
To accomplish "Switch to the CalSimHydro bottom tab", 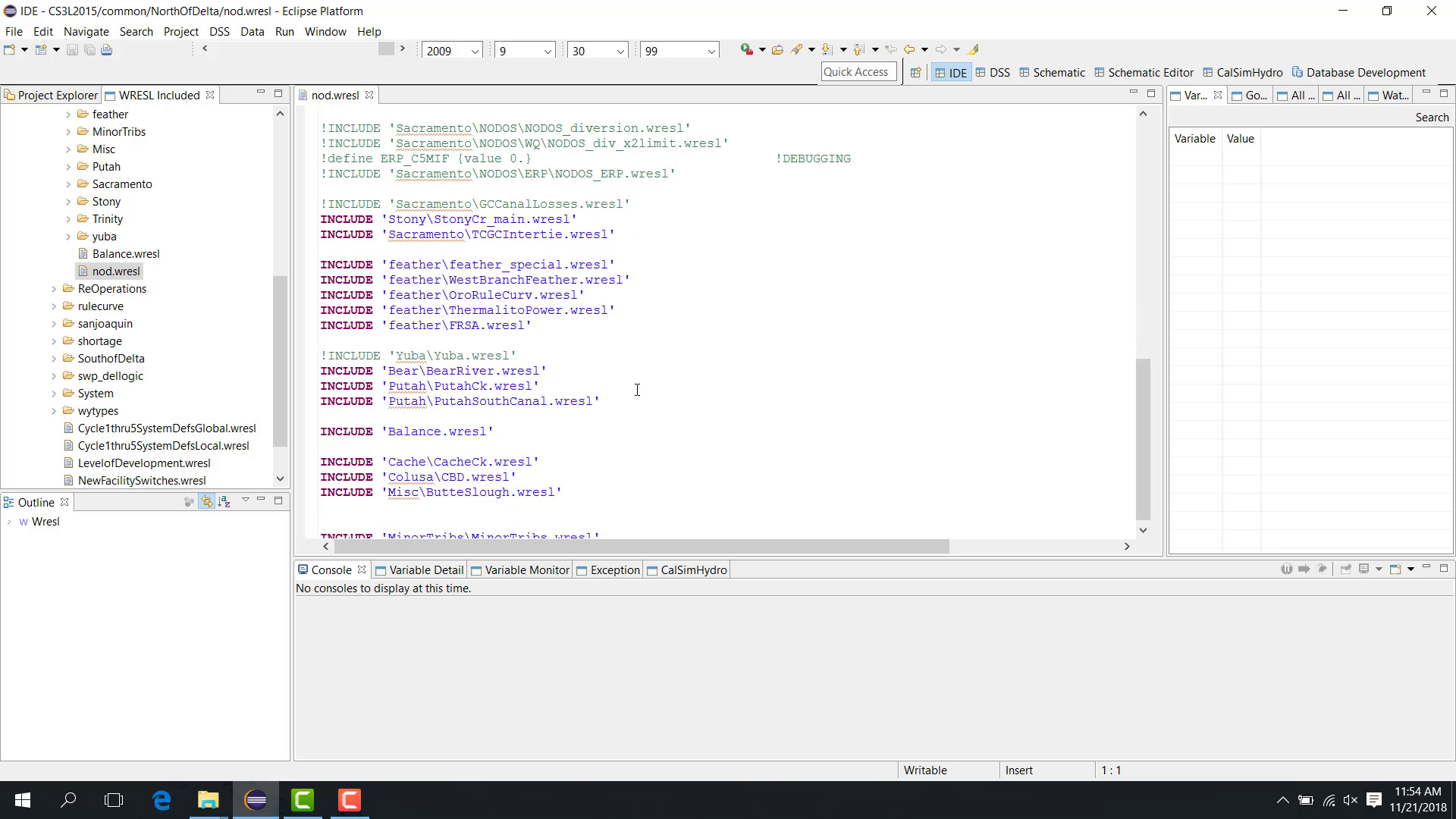I will (686, 570).
